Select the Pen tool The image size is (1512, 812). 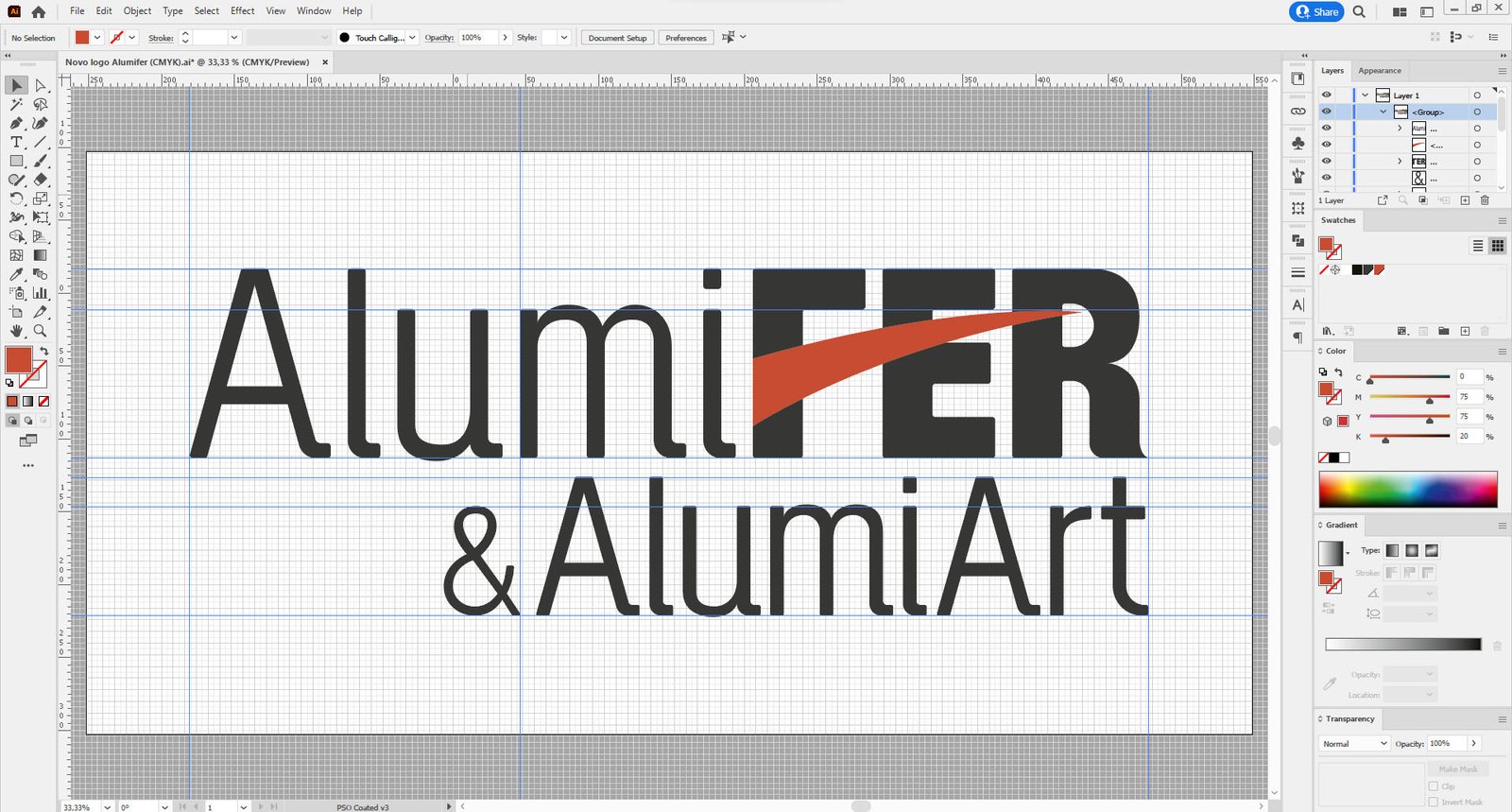(x=16, y=123)
